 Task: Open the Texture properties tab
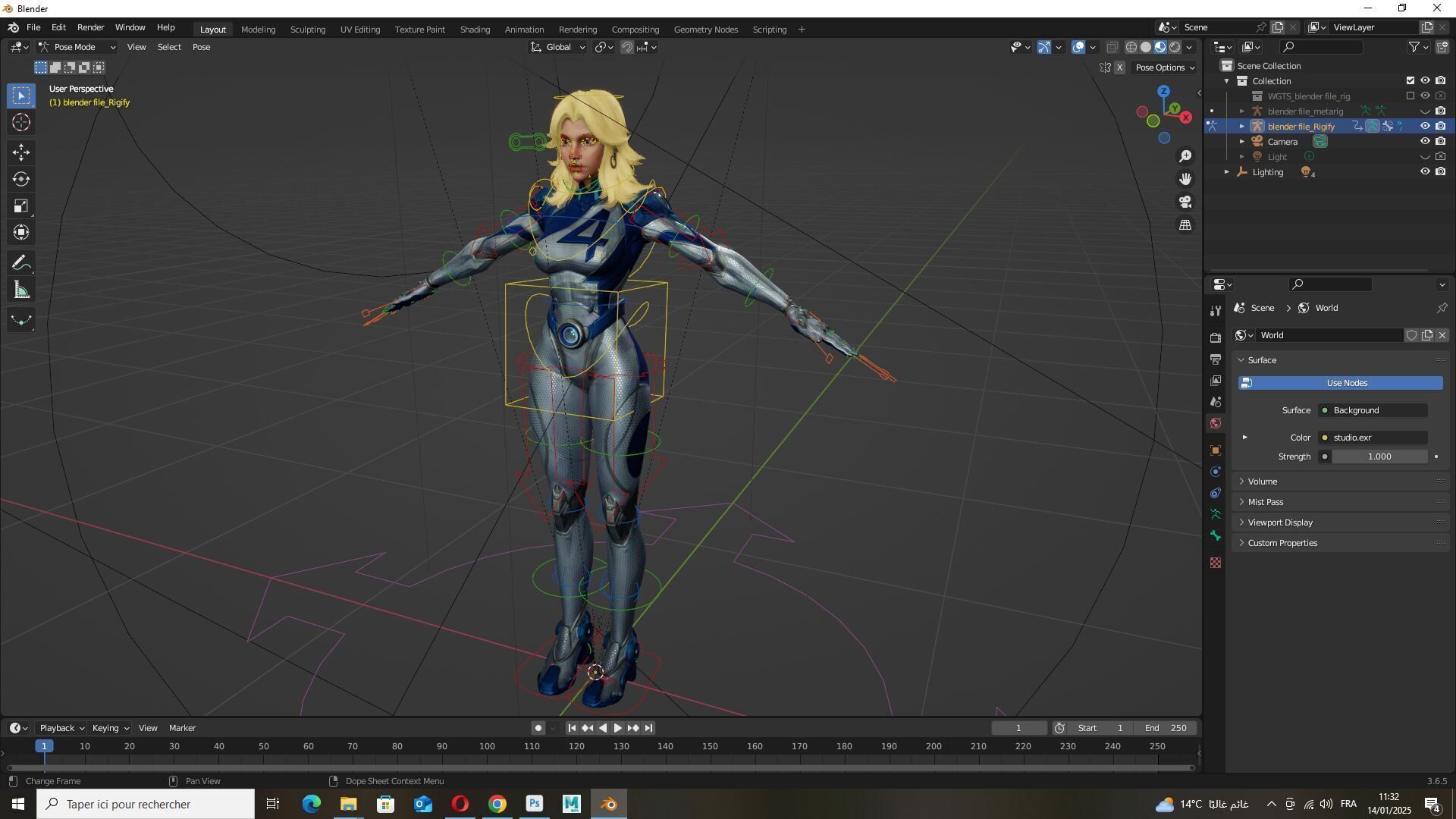(x=1216, y=563)
